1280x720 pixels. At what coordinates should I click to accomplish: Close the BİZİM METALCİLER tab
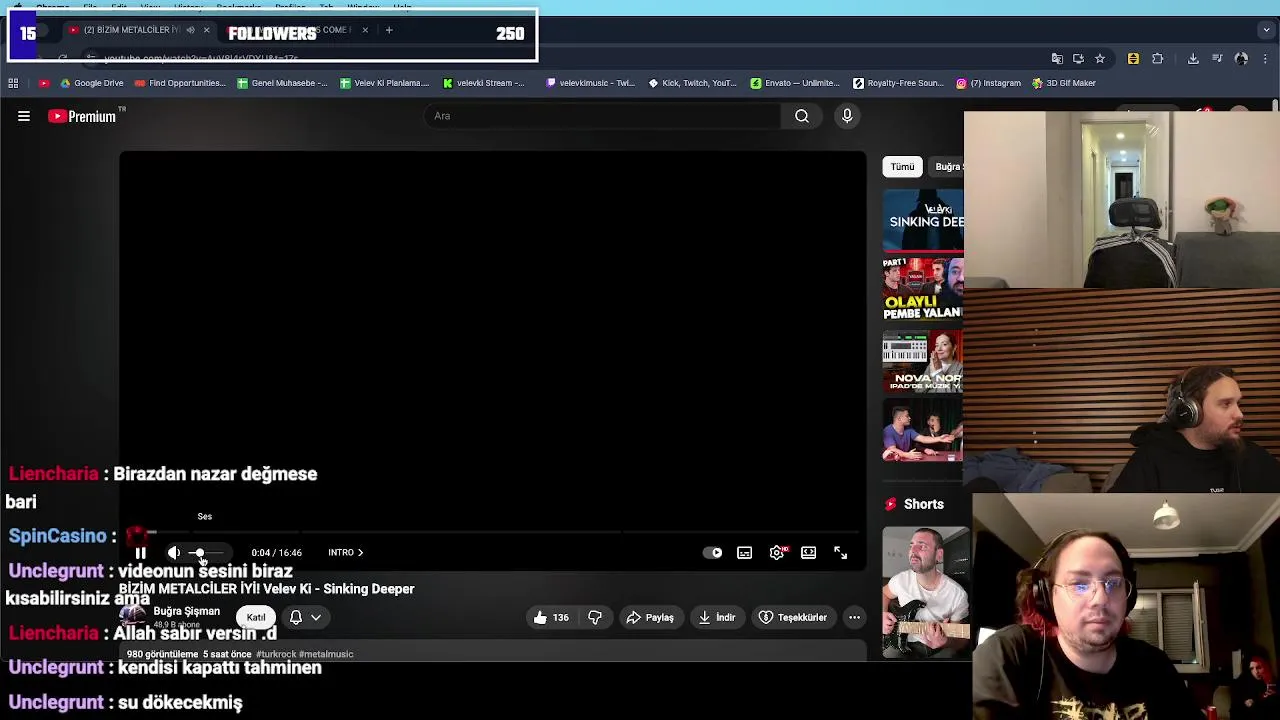206,30
